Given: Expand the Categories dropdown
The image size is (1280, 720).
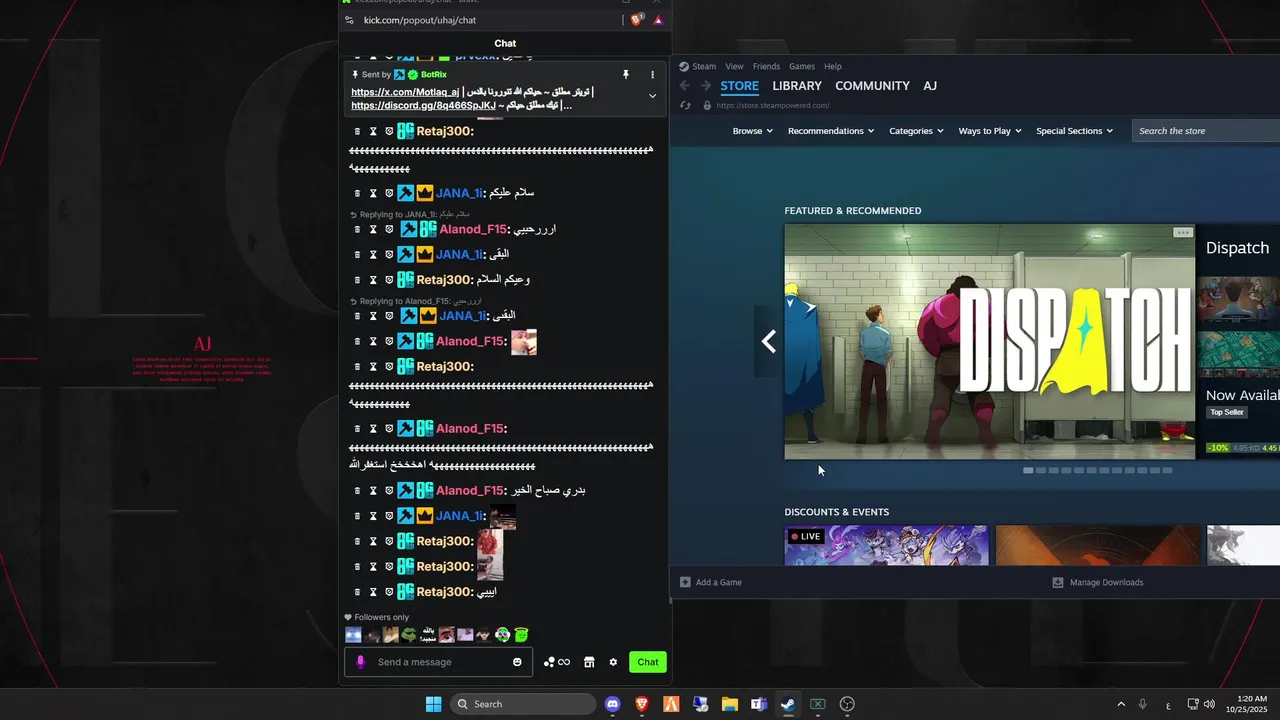Looking at the screenshot, I should coord(916,131).
